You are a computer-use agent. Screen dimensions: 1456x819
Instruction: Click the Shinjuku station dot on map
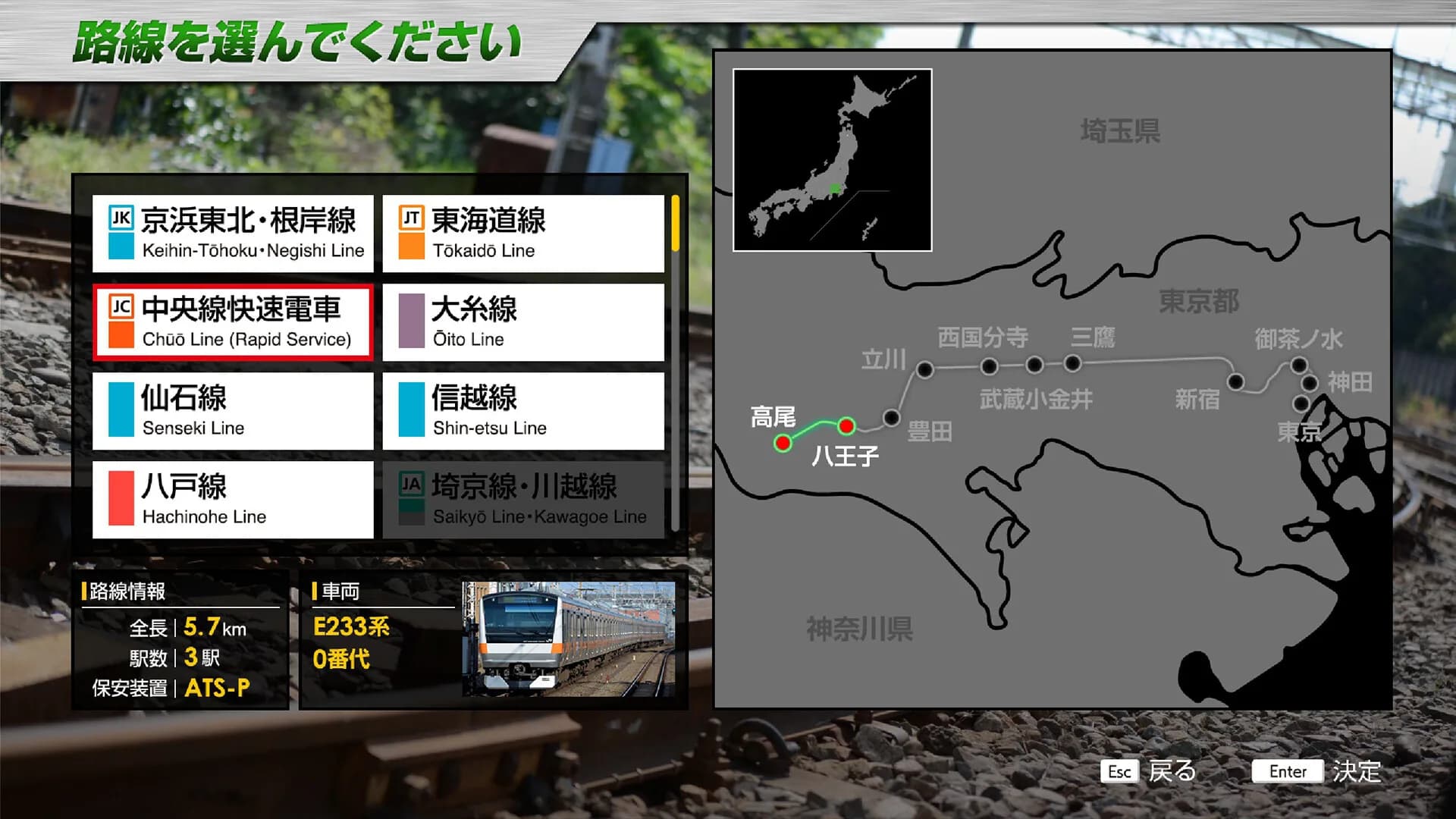pyautogui.click(x=1235, y=381)
